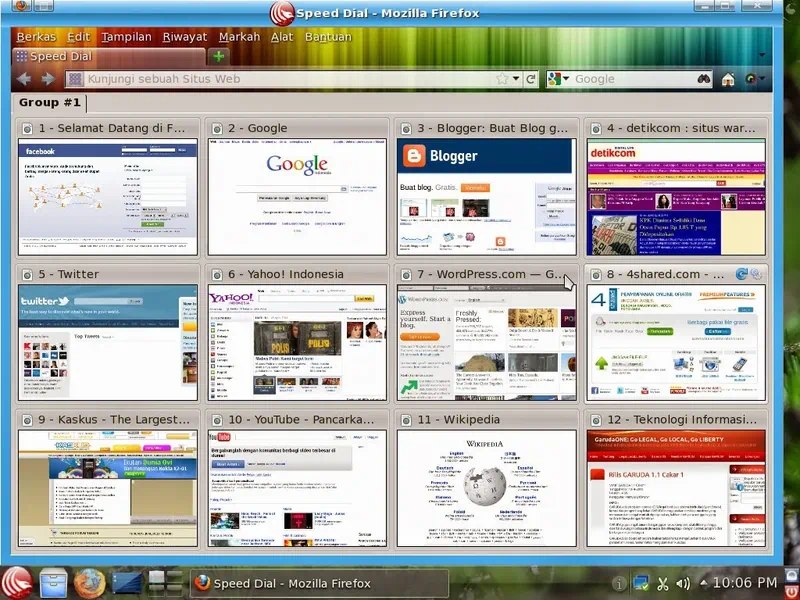800x600 pixels.
Task: Click the icon beside '1 - Selamat Datang di F...'
Action: (27, 129)
